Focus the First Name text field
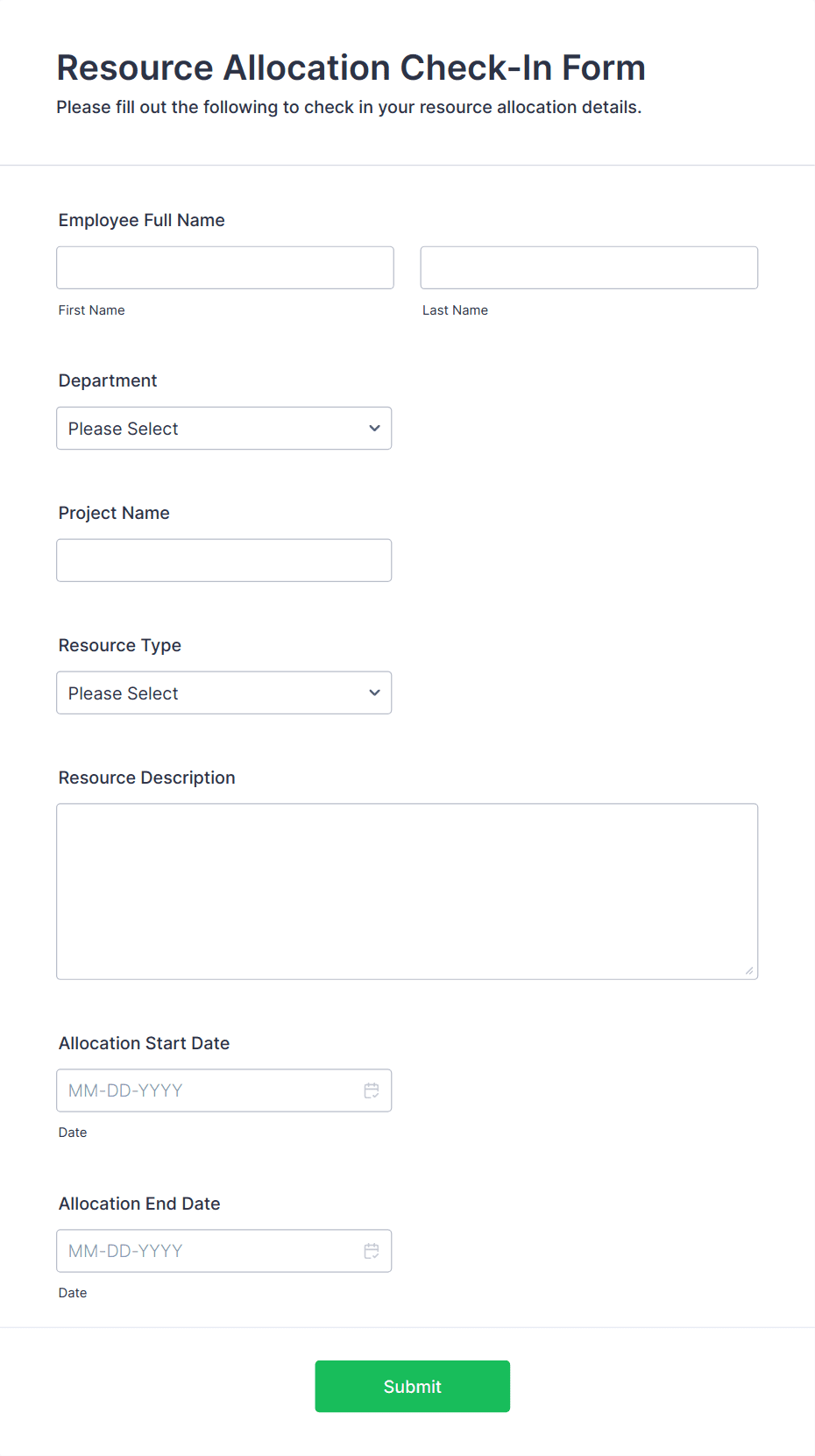815x1456 pixels. tap(225, 267)
